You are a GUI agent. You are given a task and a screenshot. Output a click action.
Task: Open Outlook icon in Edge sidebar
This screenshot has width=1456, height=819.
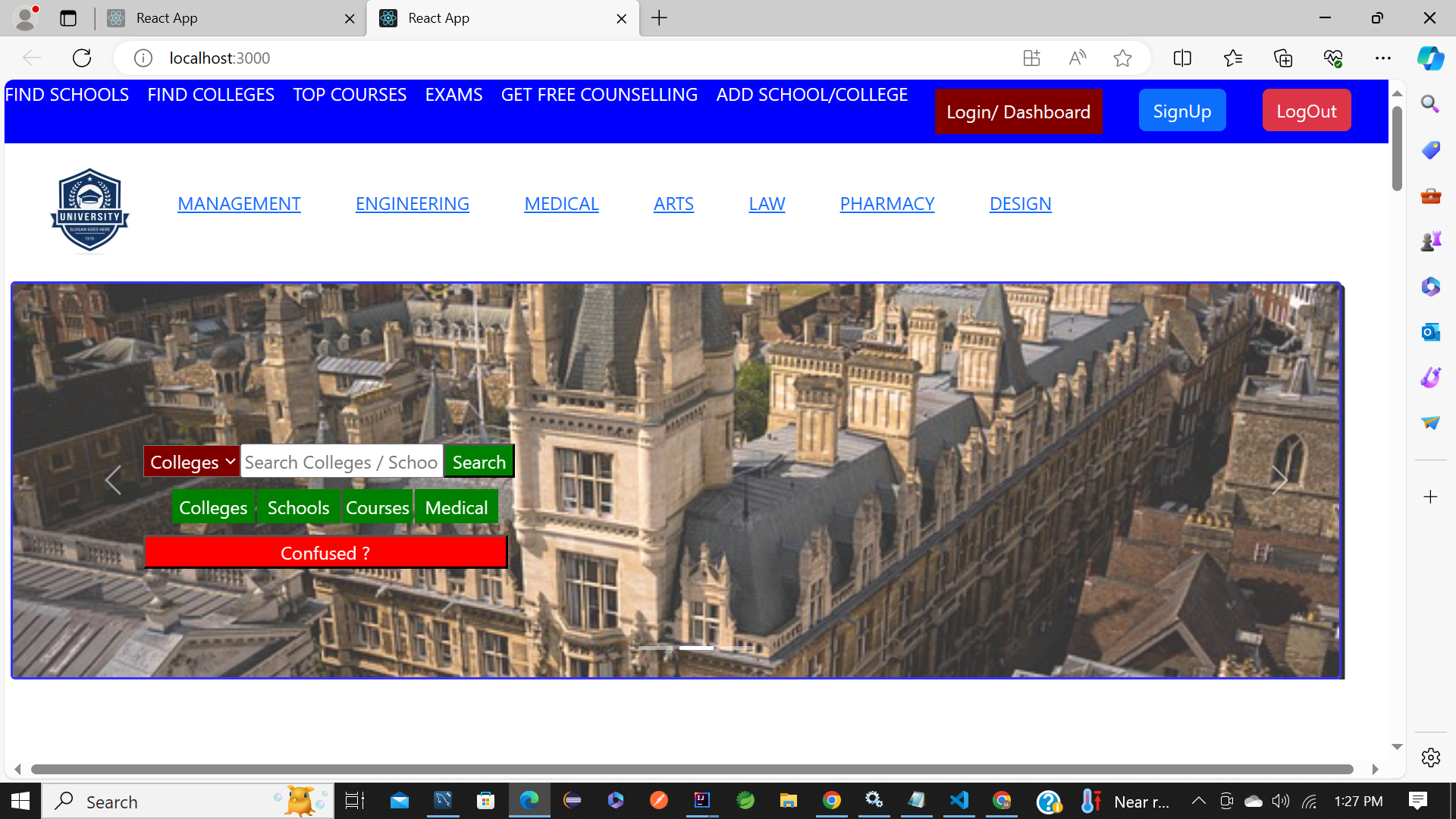coord(1430,332)
